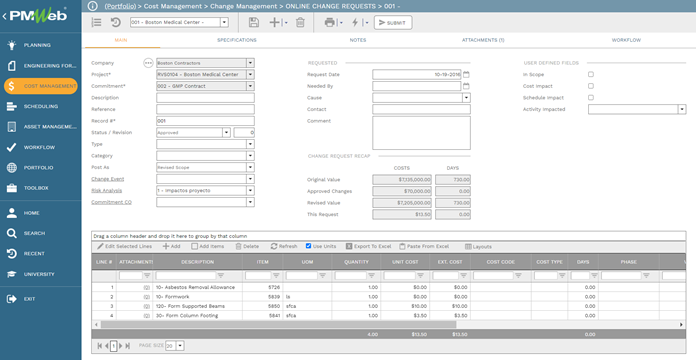696x360 pixels.
Task: Toggle the Cost Impact checkbox
Action: (591, 86)
